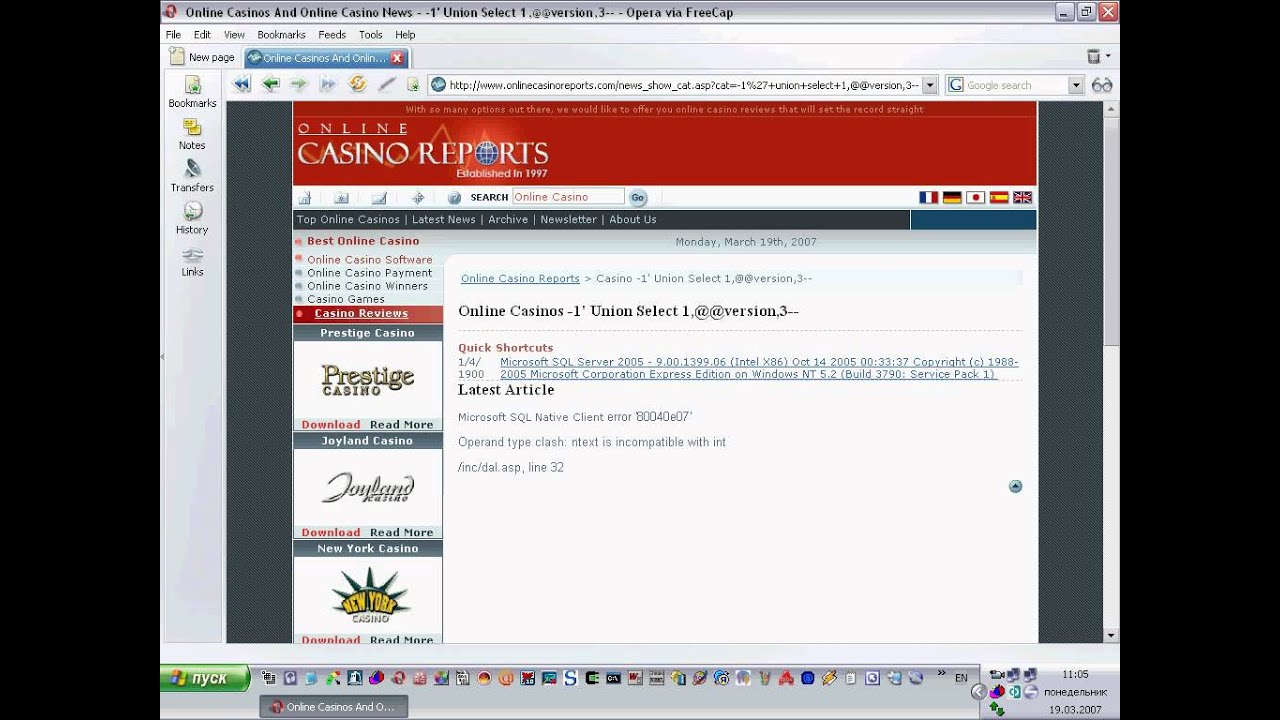The image size is (1280, 720).
Task: Open the Bookmarks panel
Action: 192,92
